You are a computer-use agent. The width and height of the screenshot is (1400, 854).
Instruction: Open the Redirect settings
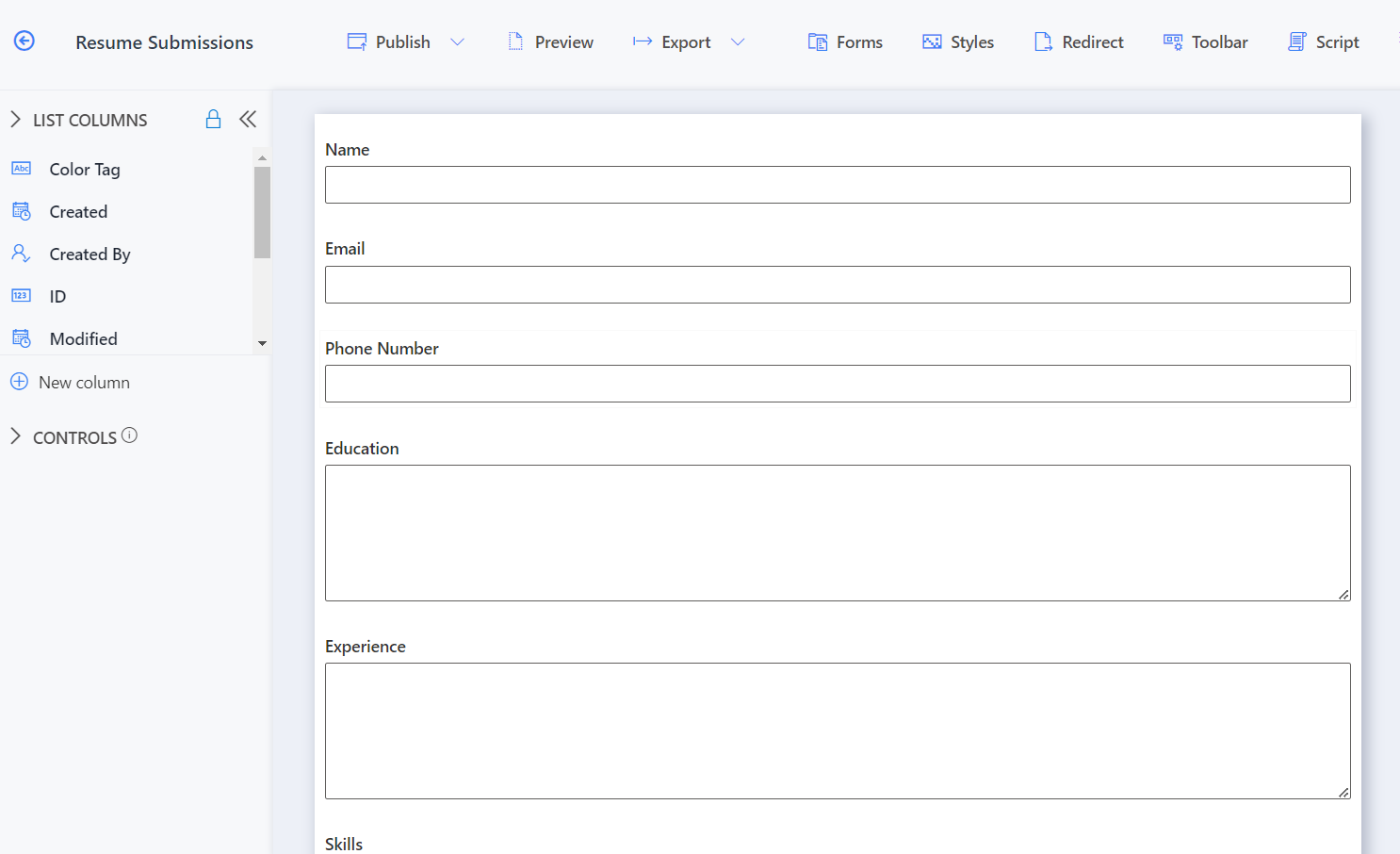tap(1079, 41)
